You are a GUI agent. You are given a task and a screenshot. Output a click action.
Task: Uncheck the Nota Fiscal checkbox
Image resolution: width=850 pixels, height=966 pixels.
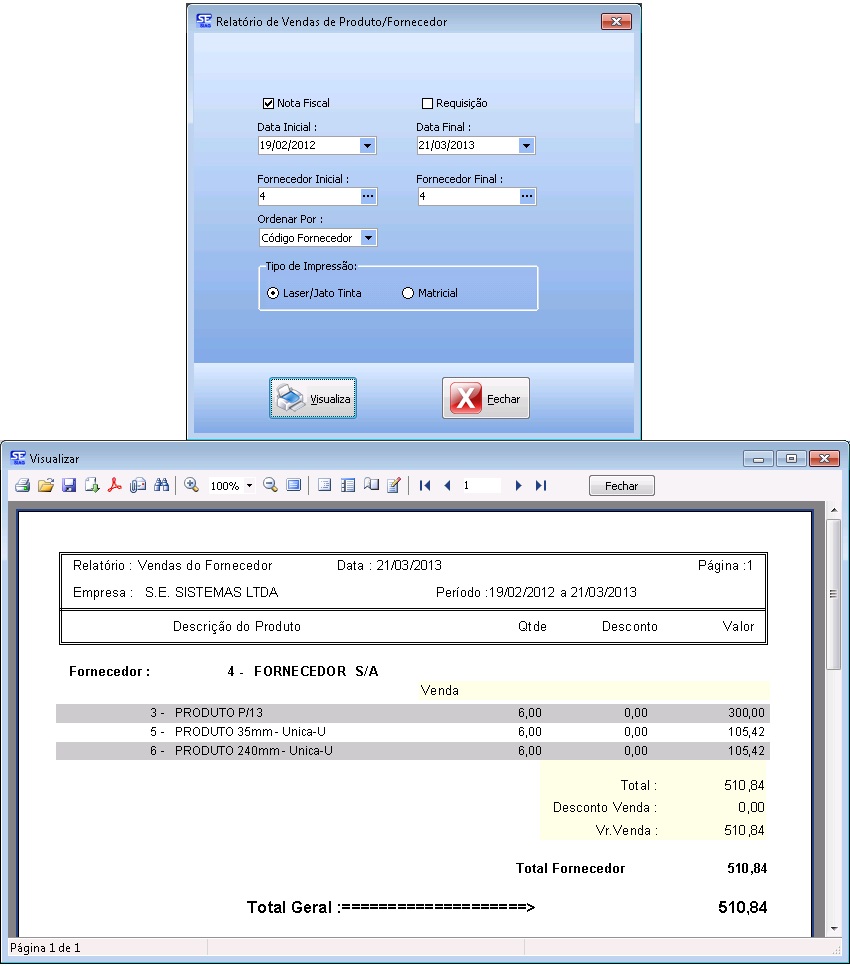tap(268, 103)
